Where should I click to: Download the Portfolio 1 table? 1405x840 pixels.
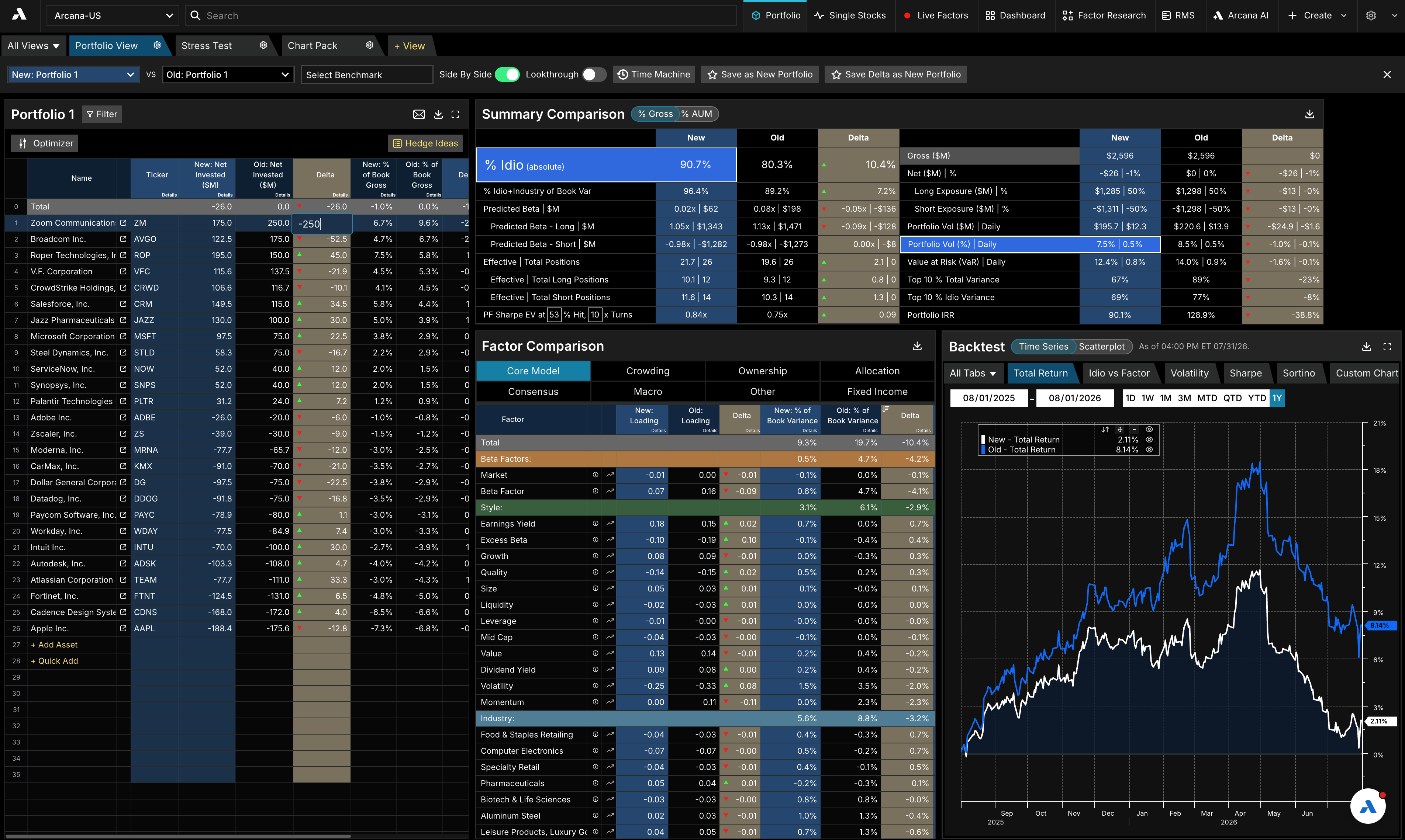click(x=438, y=114)
